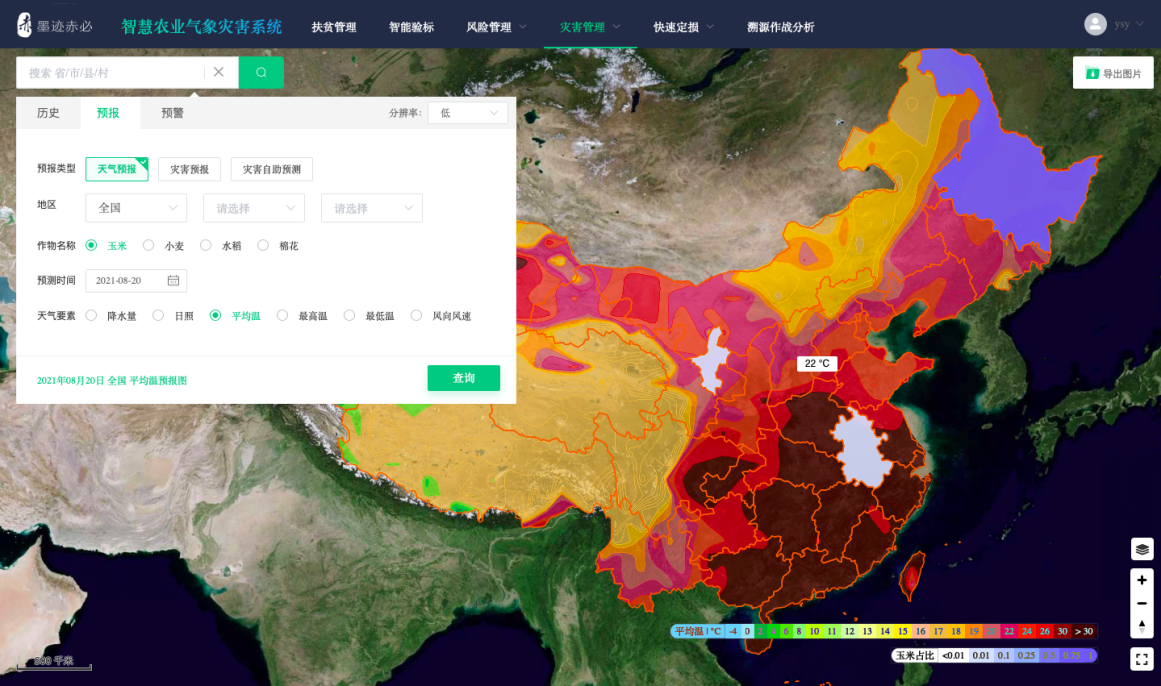Select the 降水量 weather element radio
This screenshot has height=686, width=1161.
91,316
